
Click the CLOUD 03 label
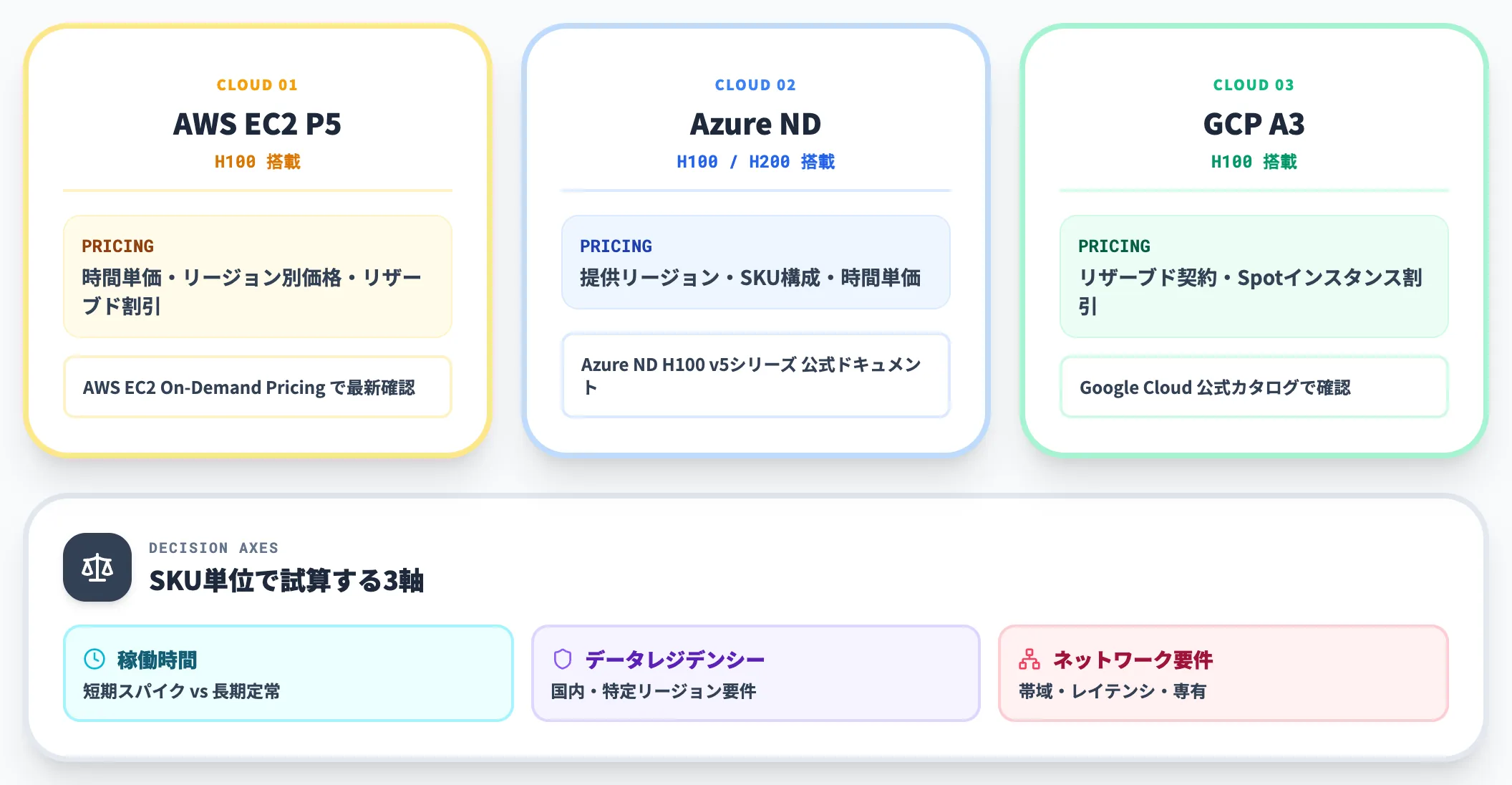(1254, 85)
